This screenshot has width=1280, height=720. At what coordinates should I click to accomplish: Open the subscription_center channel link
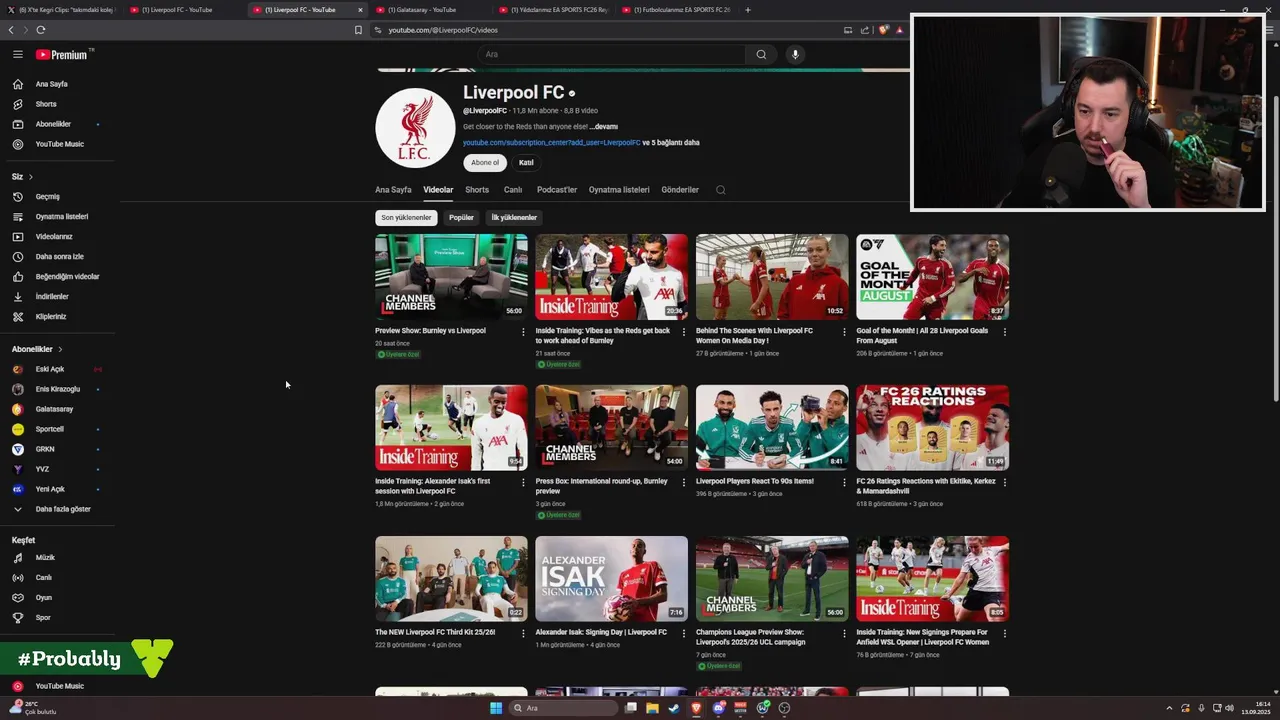coord(551,143)
